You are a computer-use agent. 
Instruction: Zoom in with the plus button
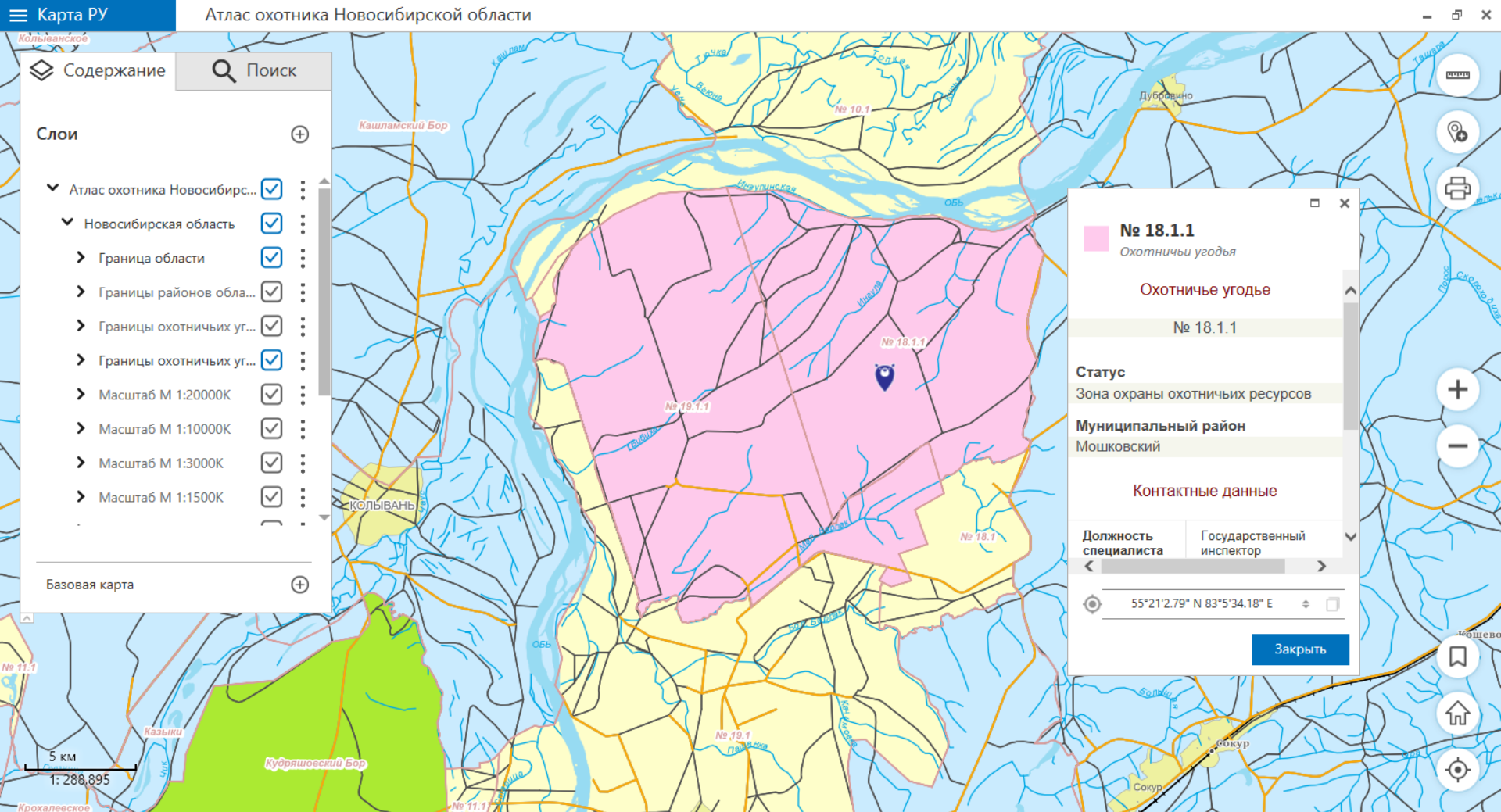1457,389
